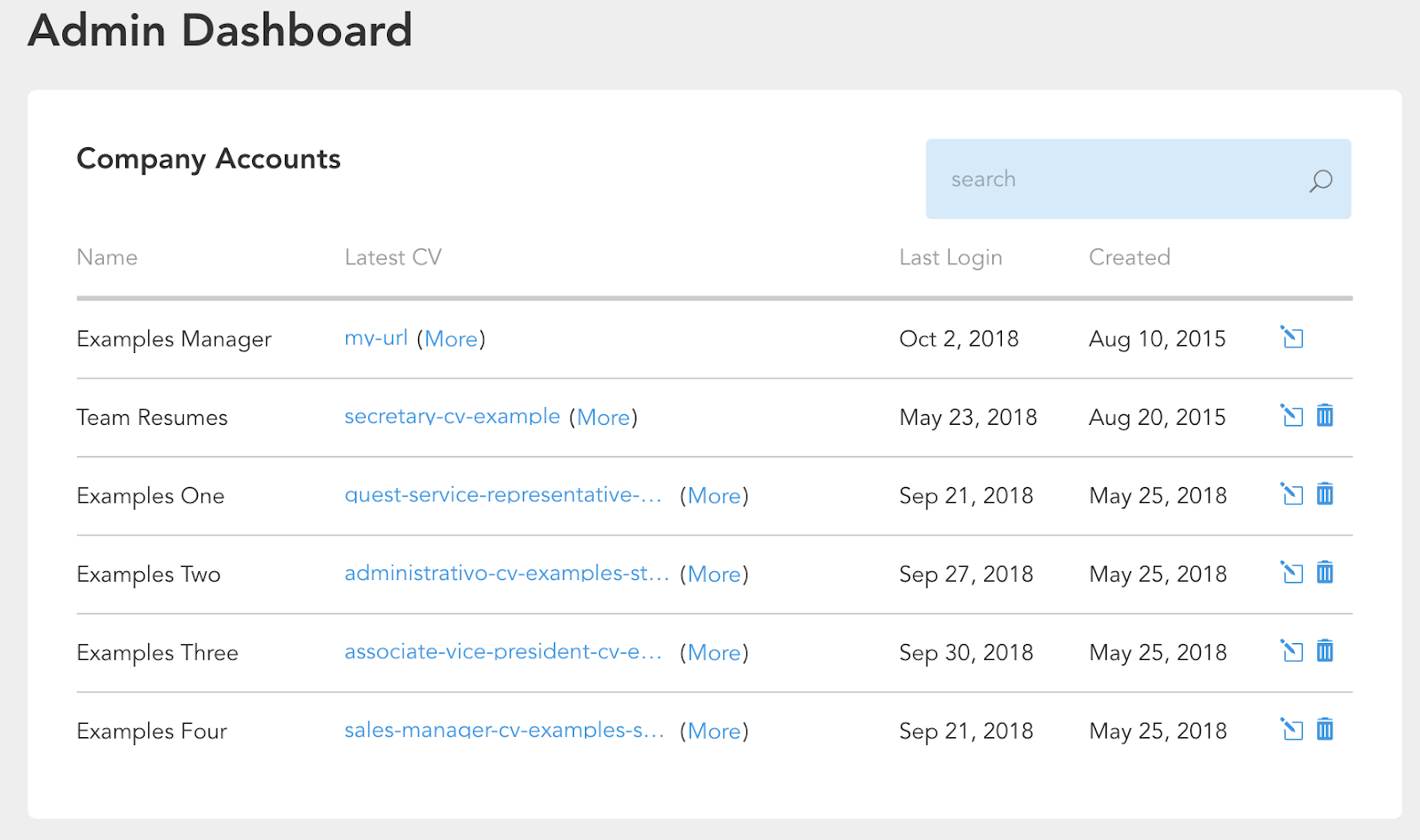Click edit icon for Examples One

1292,494
